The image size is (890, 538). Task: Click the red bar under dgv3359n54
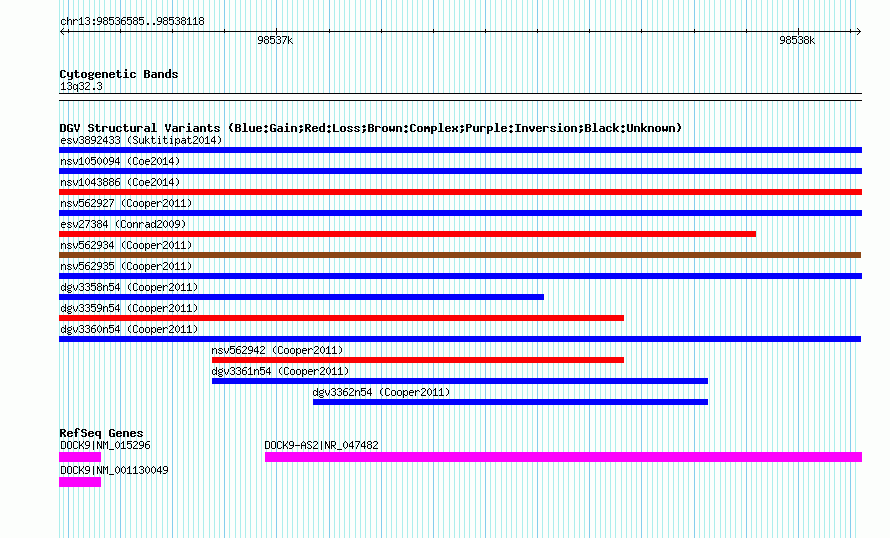342,318
